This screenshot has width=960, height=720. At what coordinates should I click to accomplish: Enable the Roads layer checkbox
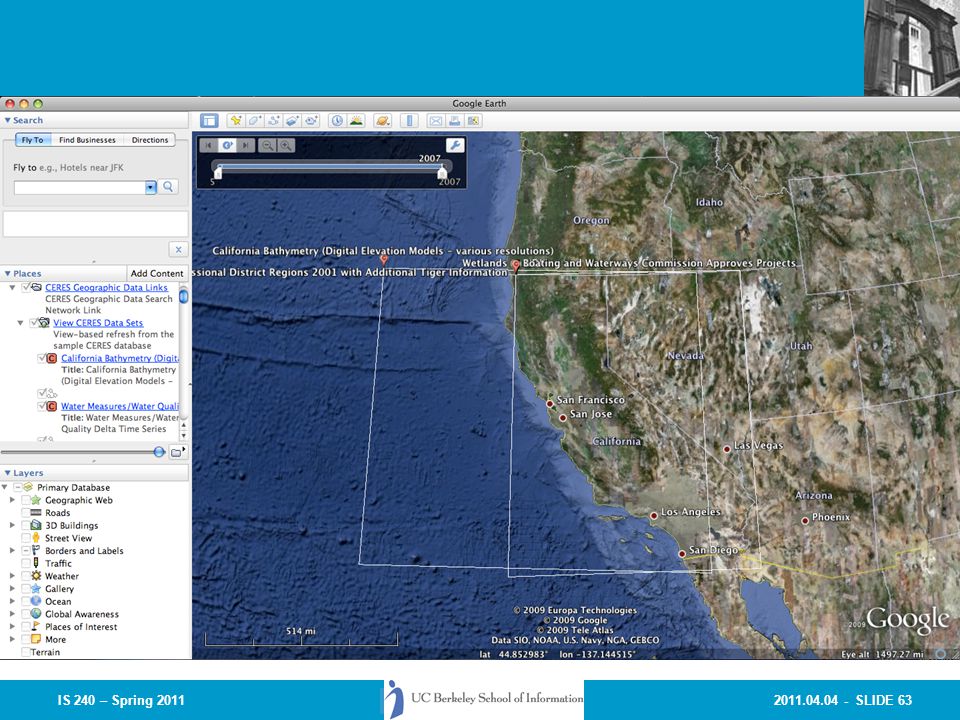click(26, 513)
